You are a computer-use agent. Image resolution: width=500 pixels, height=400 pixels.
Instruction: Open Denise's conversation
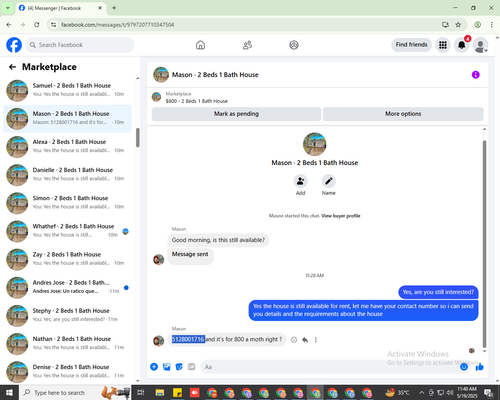[x=67, y=371]
